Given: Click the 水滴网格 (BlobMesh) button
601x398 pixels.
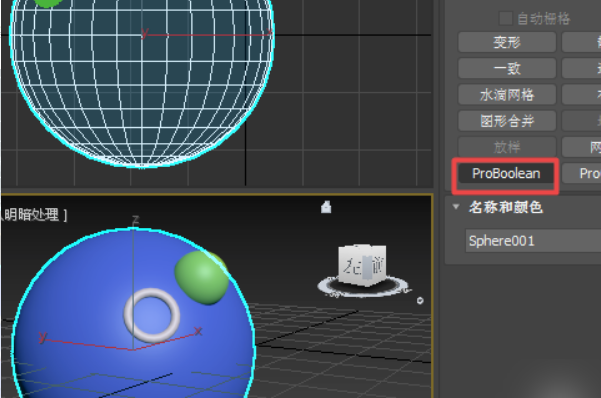Looking at the screenshot, I should 507,94.
